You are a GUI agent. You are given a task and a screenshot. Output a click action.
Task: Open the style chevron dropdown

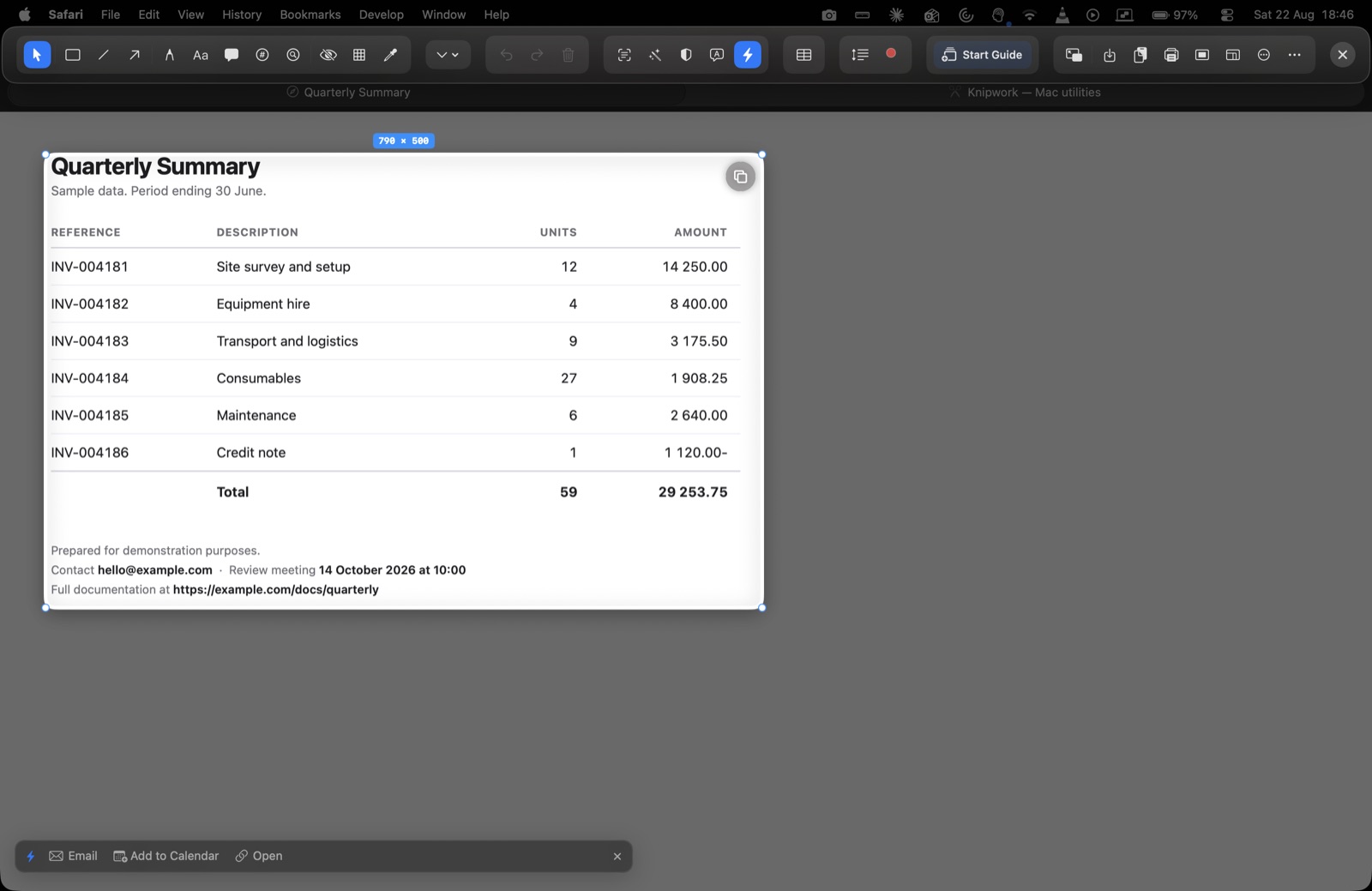tap(448, 55)
